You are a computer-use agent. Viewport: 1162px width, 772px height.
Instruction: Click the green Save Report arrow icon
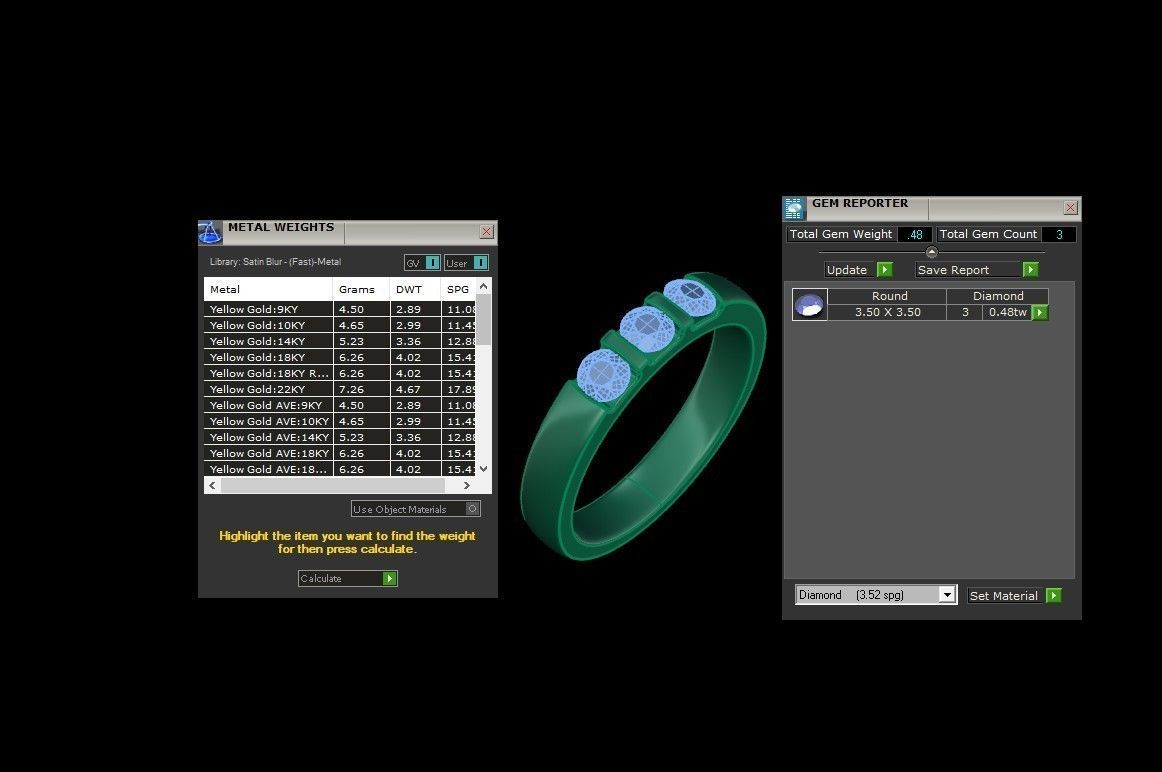coord(1030,270)
